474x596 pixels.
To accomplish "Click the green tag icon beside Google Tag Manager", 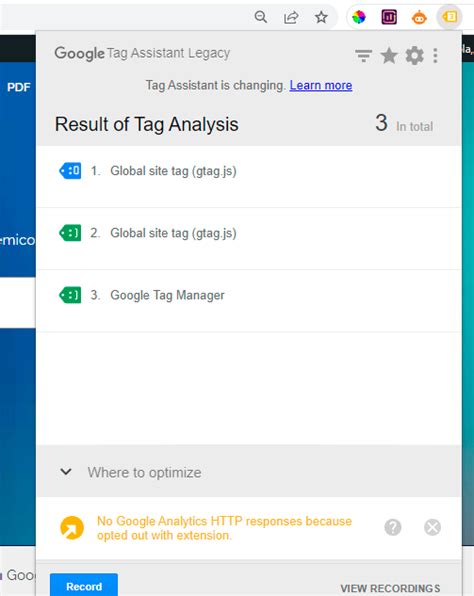I will click(x=70, y=295).
